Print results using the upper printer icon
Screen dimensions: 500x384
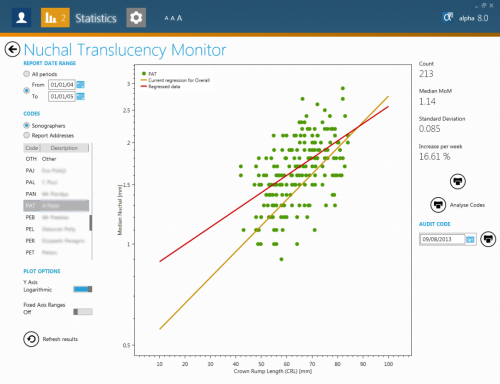(x=458, y=182)
